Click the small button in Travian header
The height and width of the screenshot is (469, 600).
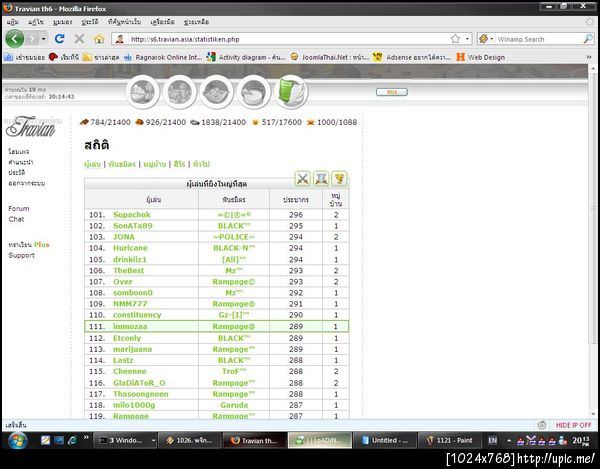pos(391,92)
